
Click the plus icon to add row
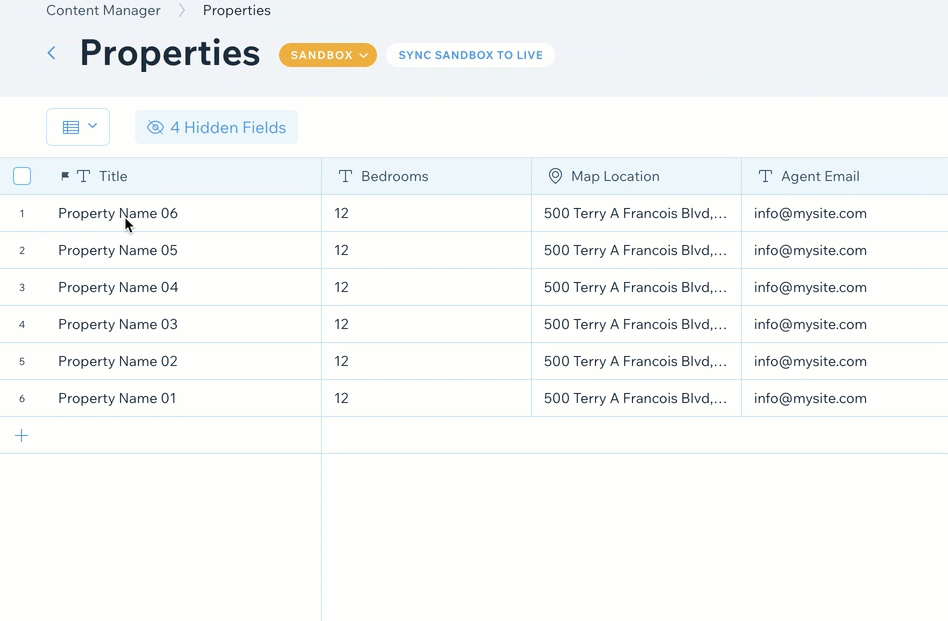tap(22, 436)
